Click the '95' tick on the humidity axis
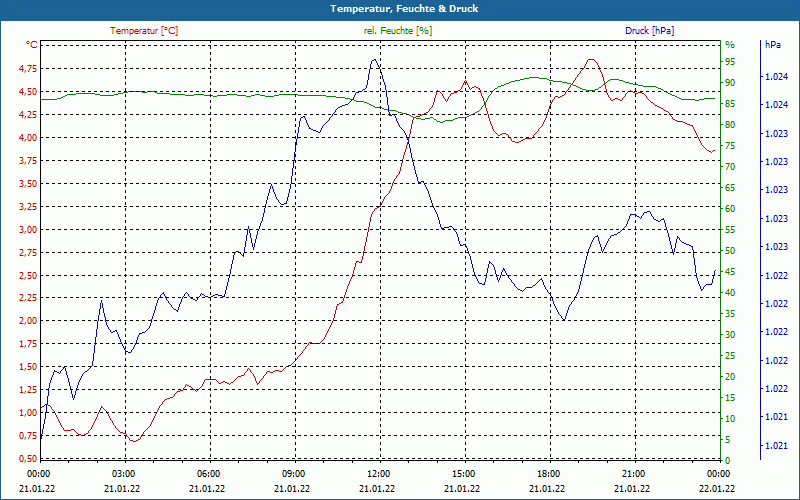800x500 pixels. [x=730, y=62]
